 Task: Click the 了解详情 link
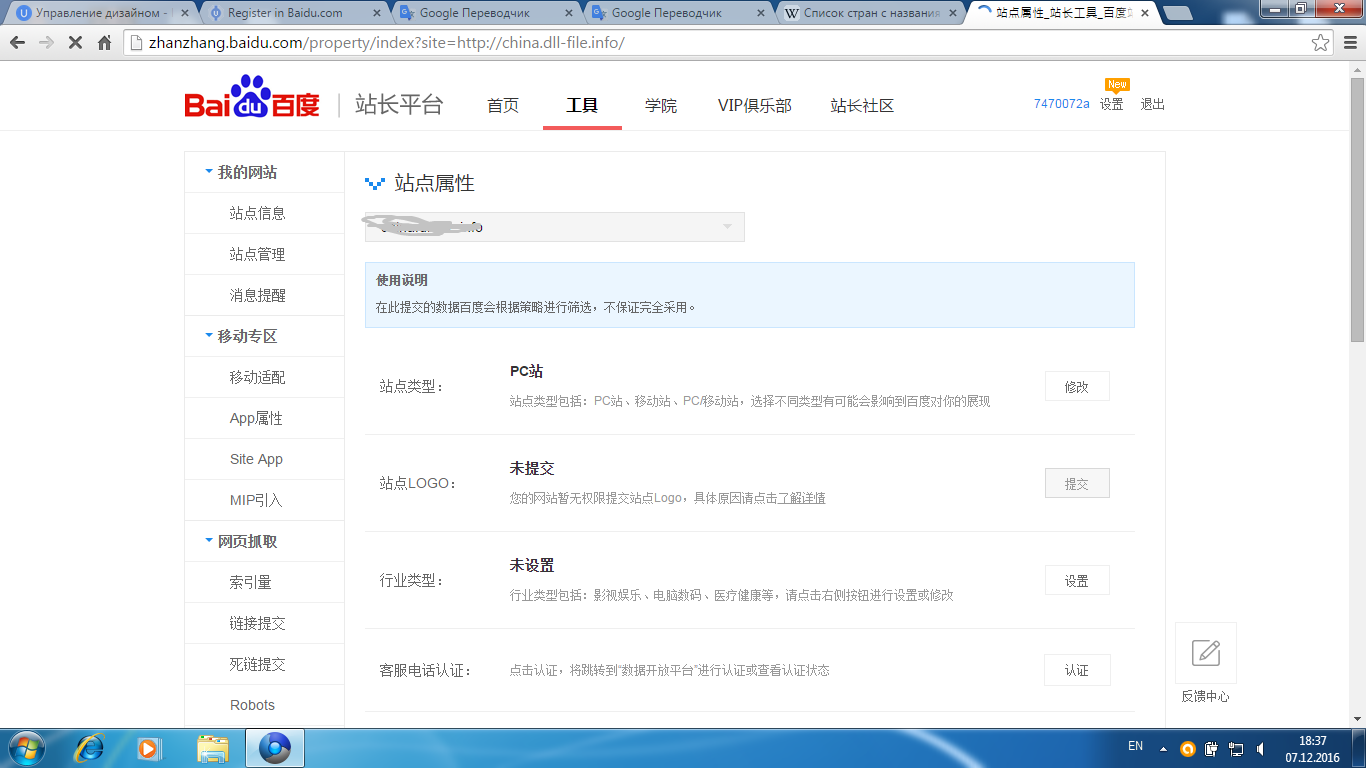point(801,498)
